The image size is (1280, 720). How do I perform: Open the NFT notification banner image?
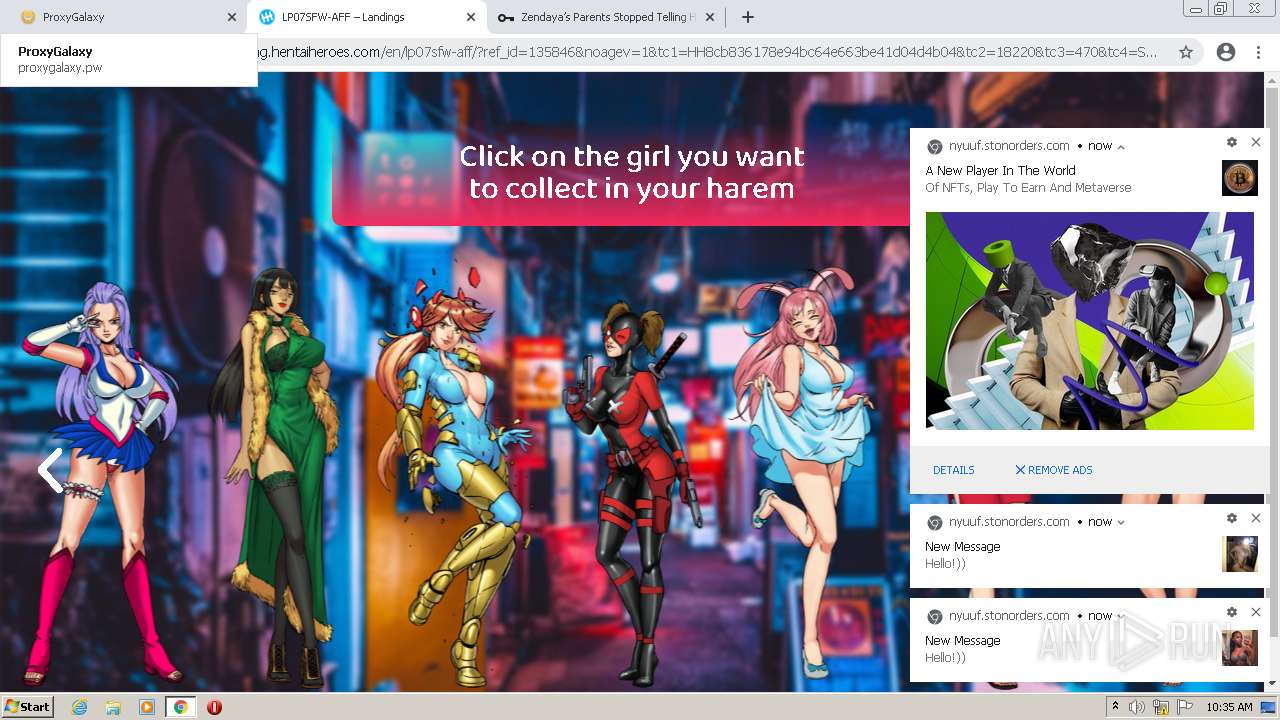pos(1090,321)
